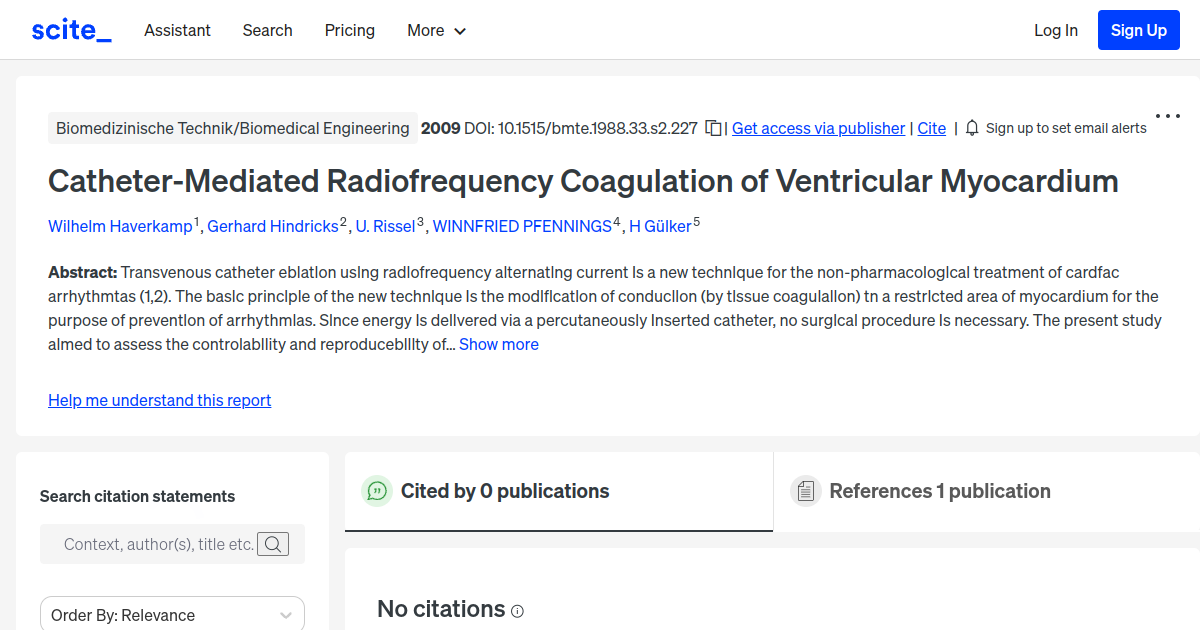Expand the abstract with Show more
The height and width of the screenshot is (630, 1200).
498,344
